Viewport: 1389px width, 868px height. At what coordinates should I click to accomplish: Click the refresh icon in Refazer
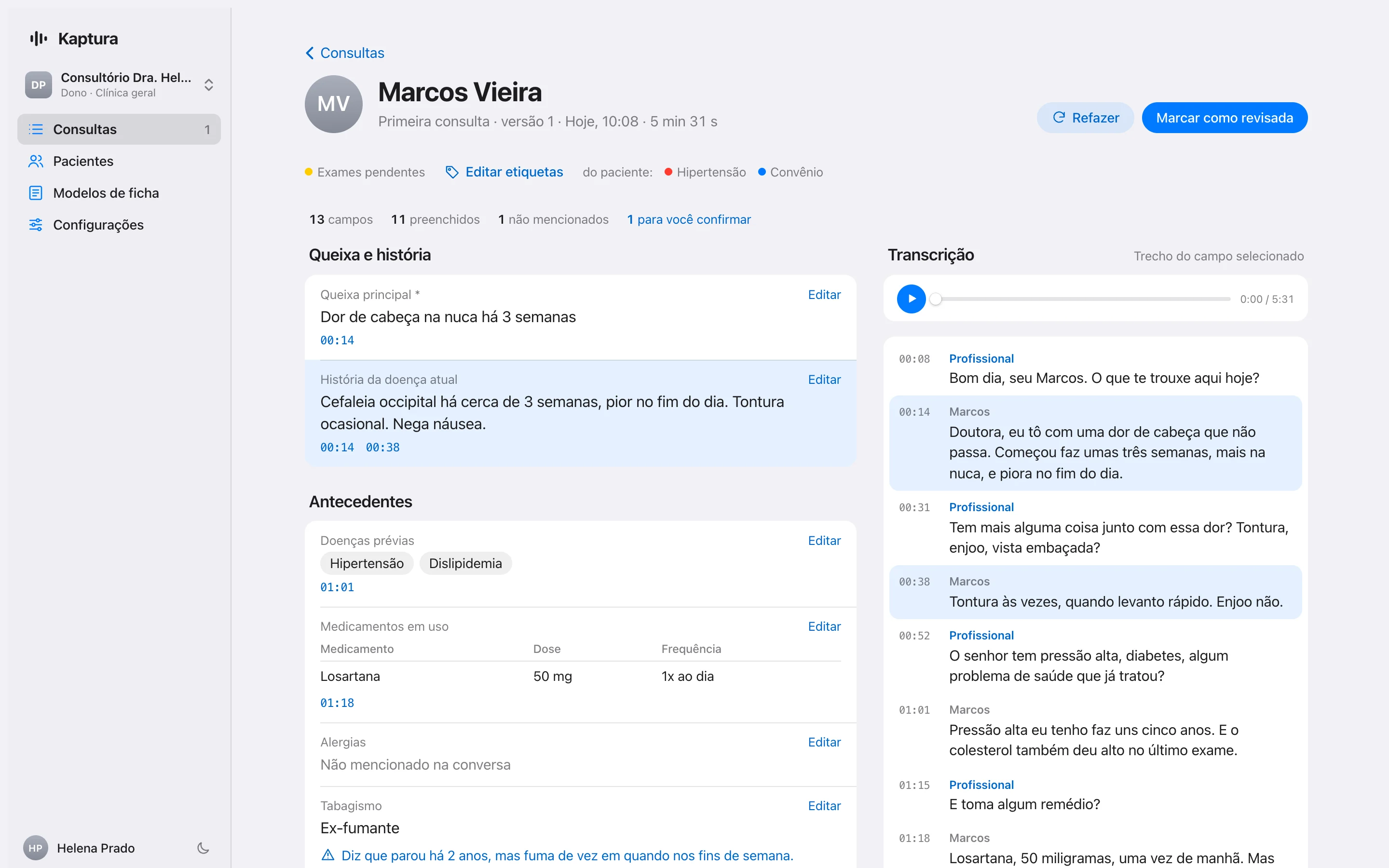[x=1059, y=118]
